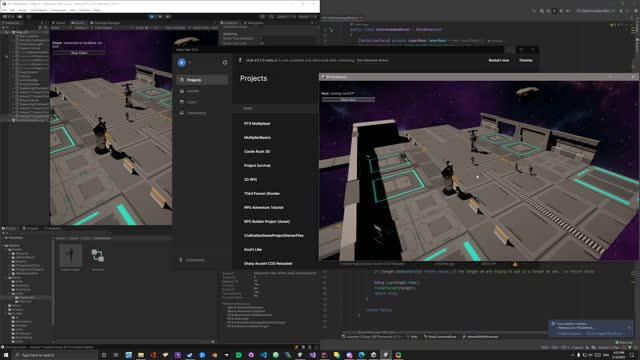Select CivilizationDemoProjectStarterFiles project
Viewport: 640px width, 360px height.
point(273,236)
